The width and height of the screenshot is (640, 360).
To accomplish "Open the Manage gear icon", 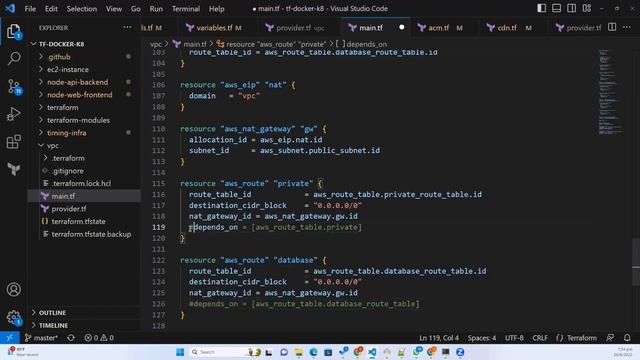I will click(x=13, y=317).
